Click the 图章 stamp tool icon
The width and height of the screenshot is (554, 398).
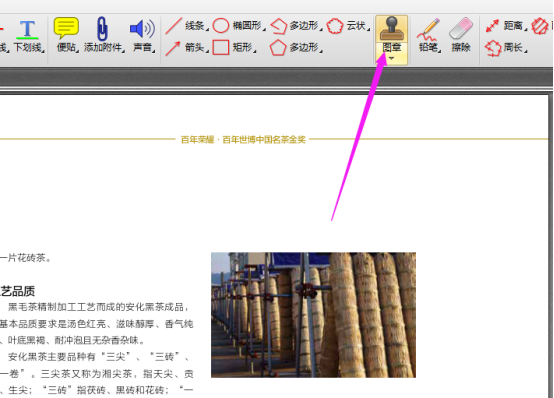[391, 29]
